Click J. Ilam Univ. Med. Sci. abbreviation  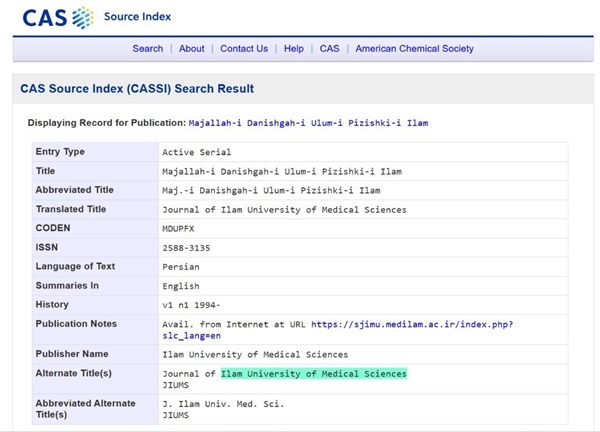tap(223, 404)
